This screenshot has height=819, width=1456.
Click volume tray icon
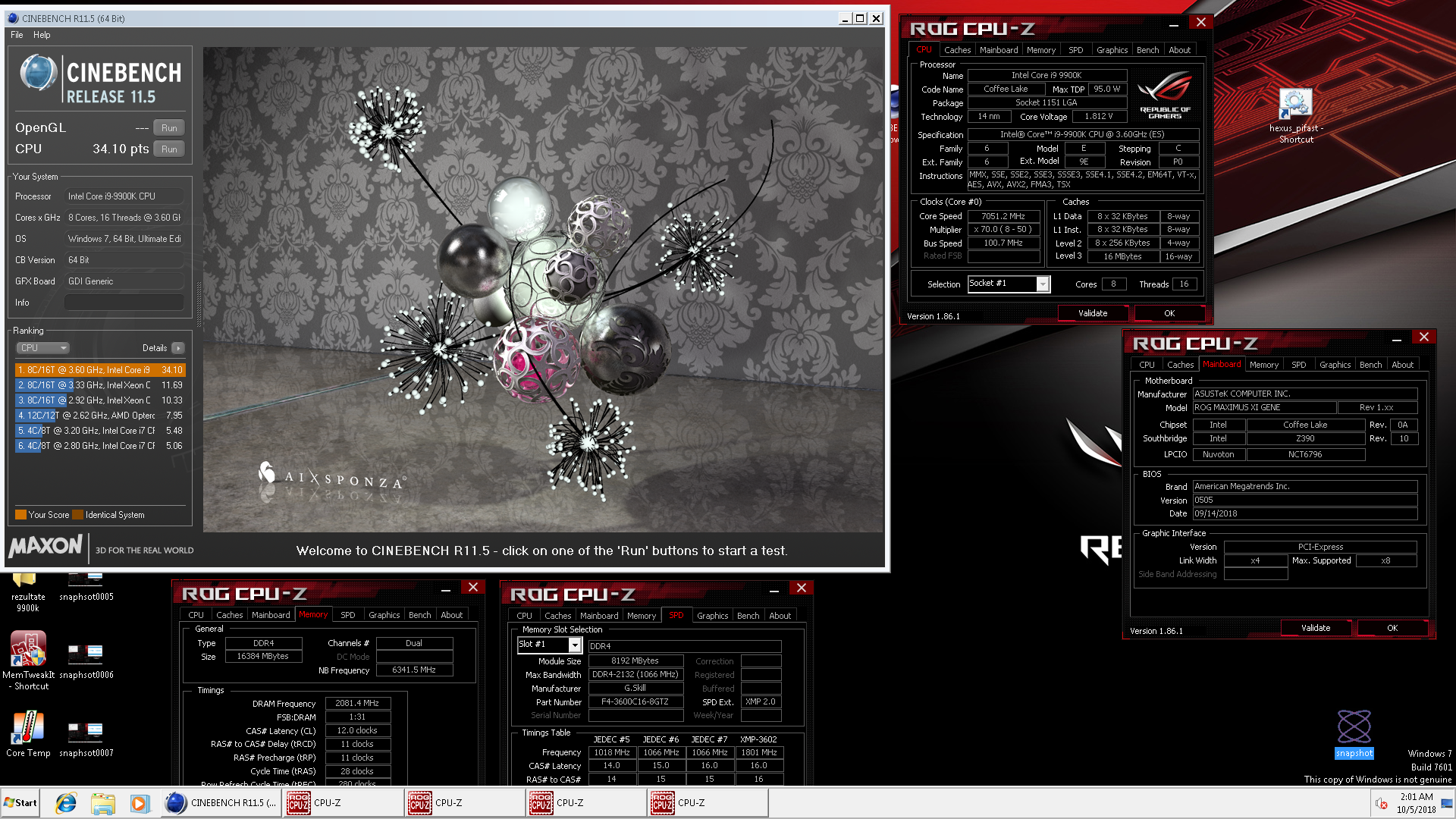pos(1381,804)
